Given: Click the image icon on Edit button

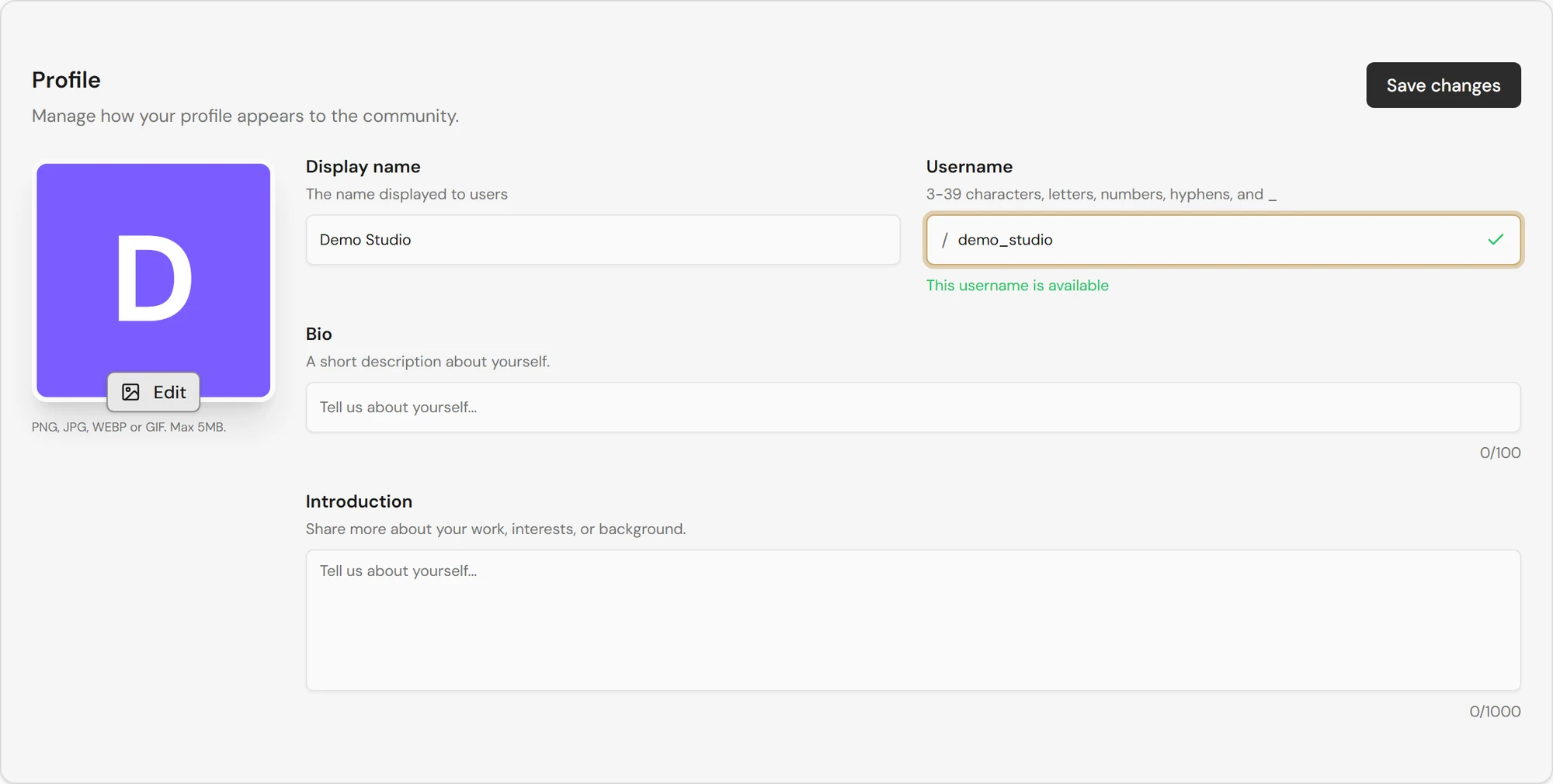Looking at the screenshot, I should 131,392.
